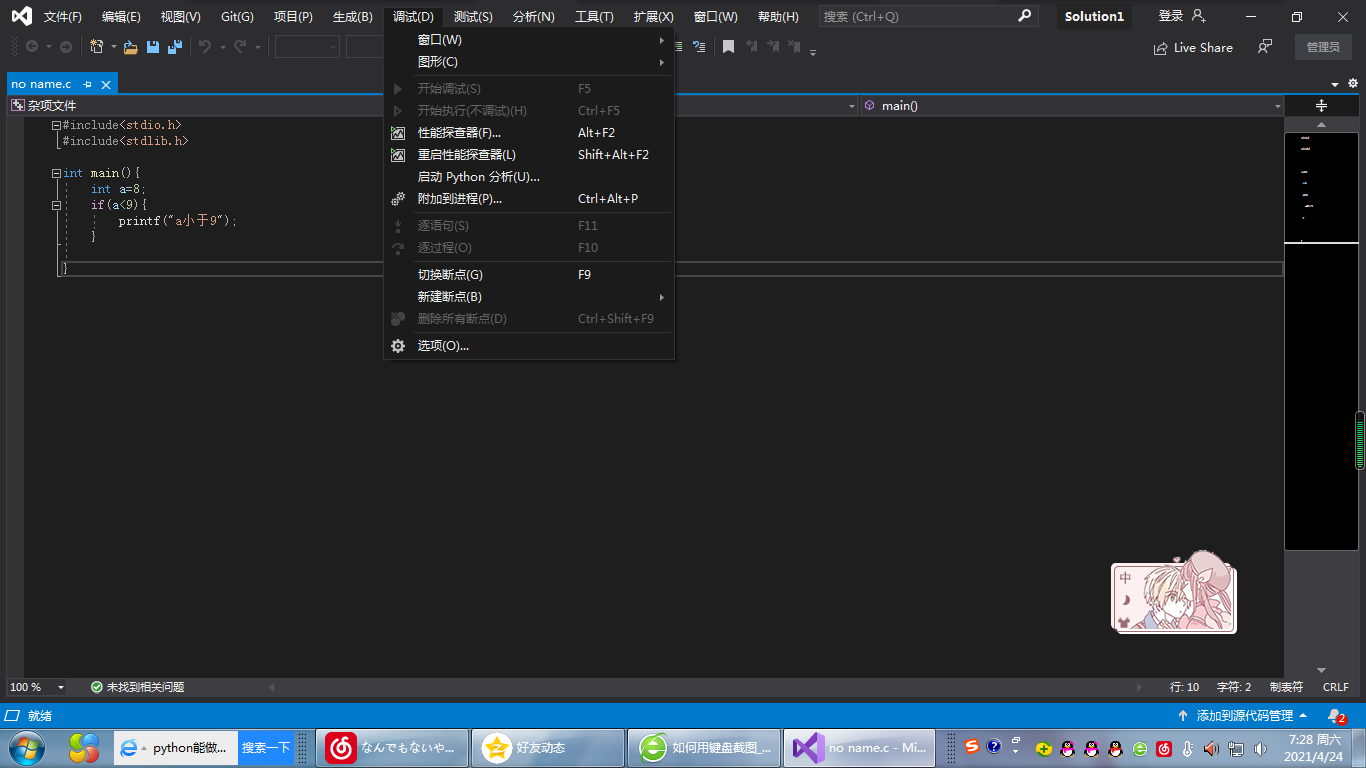
Task: Click the notifications bell in status bar
Action: coord(1335,716)
